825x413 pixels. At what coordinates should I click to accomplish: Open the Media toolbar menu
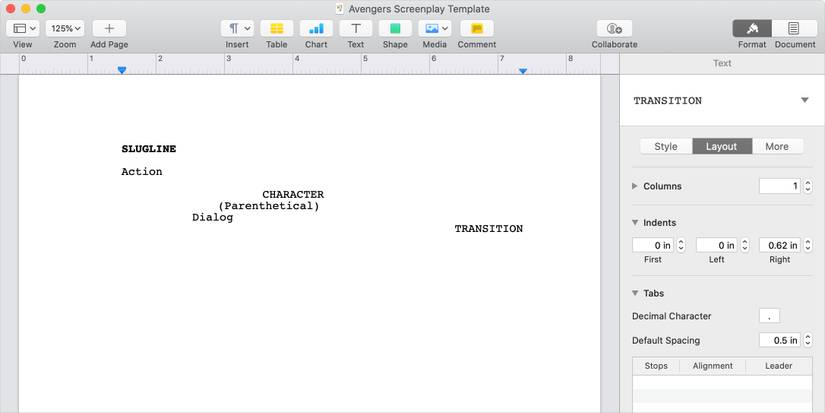pyautogui.click(x=434, y=29)
